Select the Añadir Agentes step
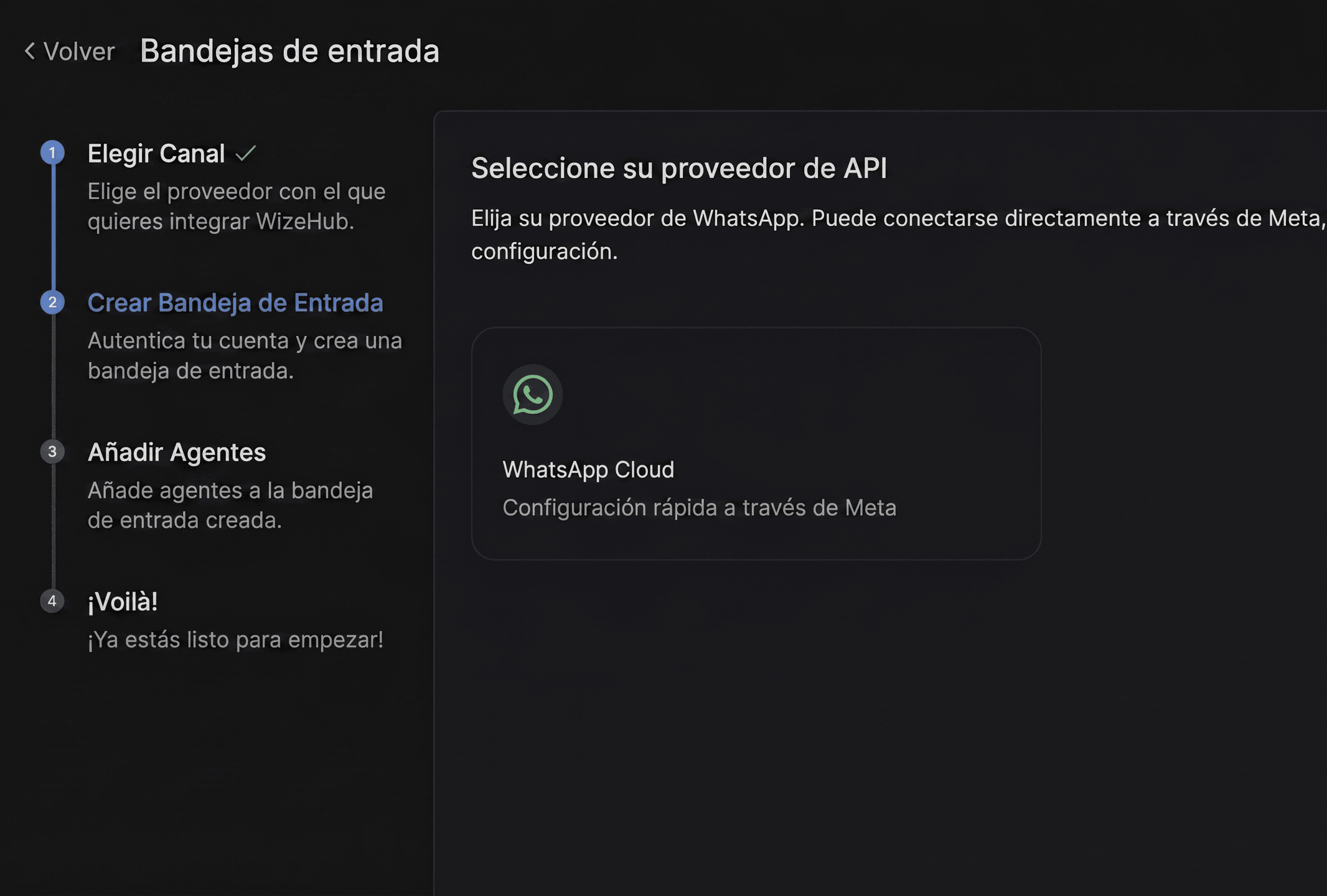The width and height of the screenshot is (1327, 896). pos(177,452)
